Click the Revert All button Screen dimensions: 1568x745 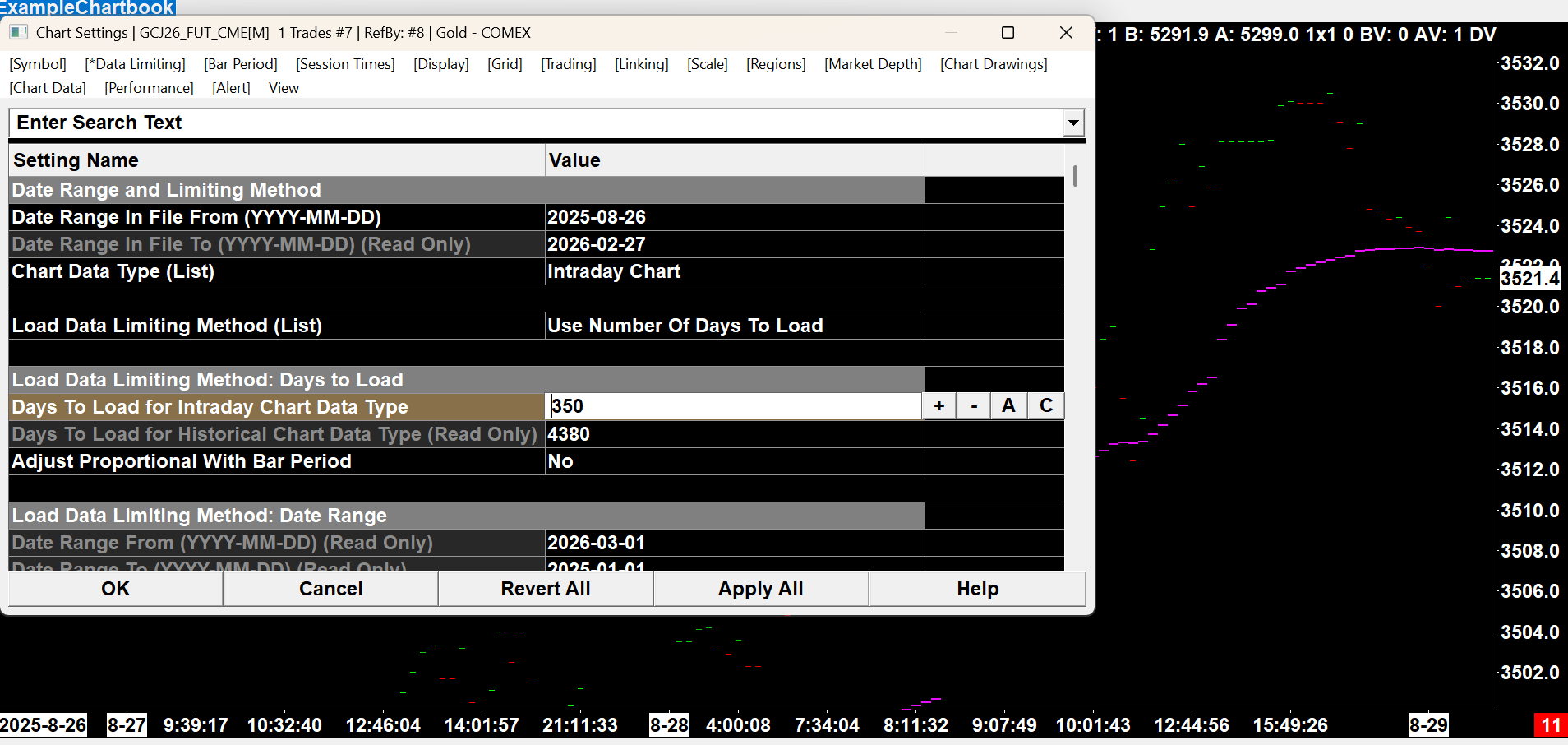[546, 589]
